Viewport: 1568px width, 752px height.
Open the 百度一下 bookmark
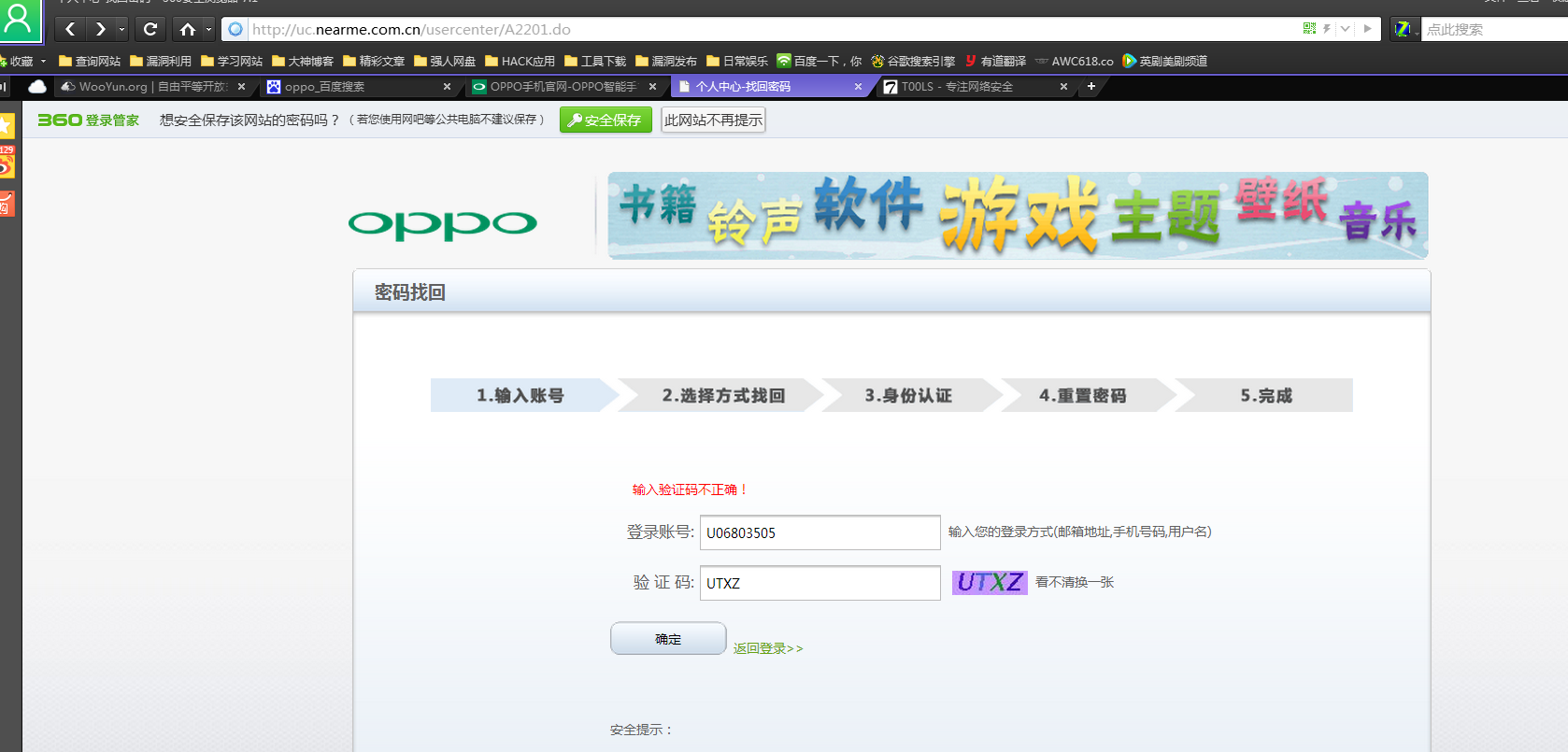tap(820, 61)
